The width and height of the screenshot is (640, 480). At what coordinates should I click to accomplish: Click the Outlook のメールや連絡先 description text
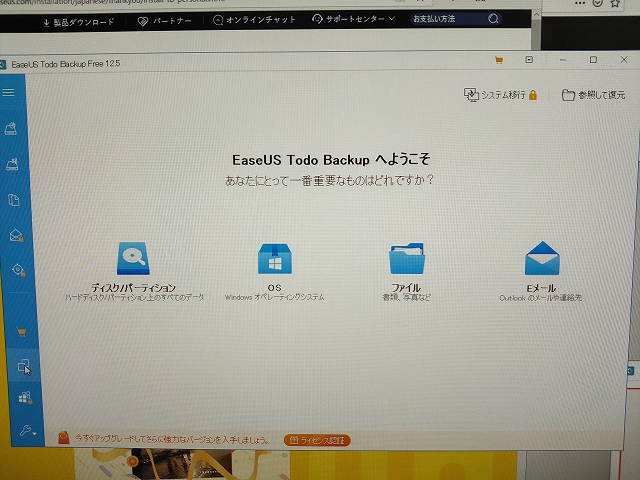[x=541, y=298]
